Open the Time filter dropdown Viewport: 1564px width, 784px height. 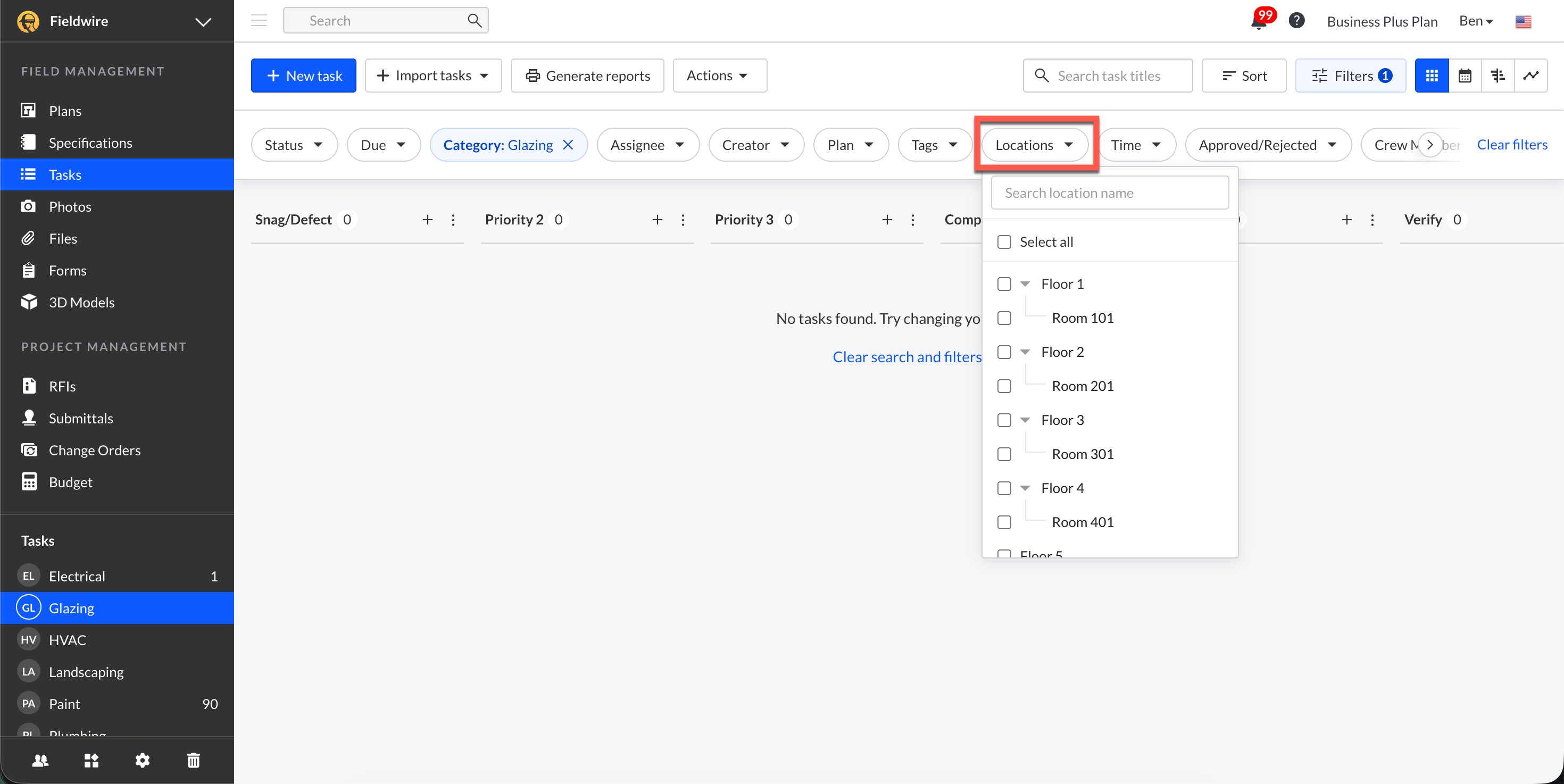(1137, 145)
